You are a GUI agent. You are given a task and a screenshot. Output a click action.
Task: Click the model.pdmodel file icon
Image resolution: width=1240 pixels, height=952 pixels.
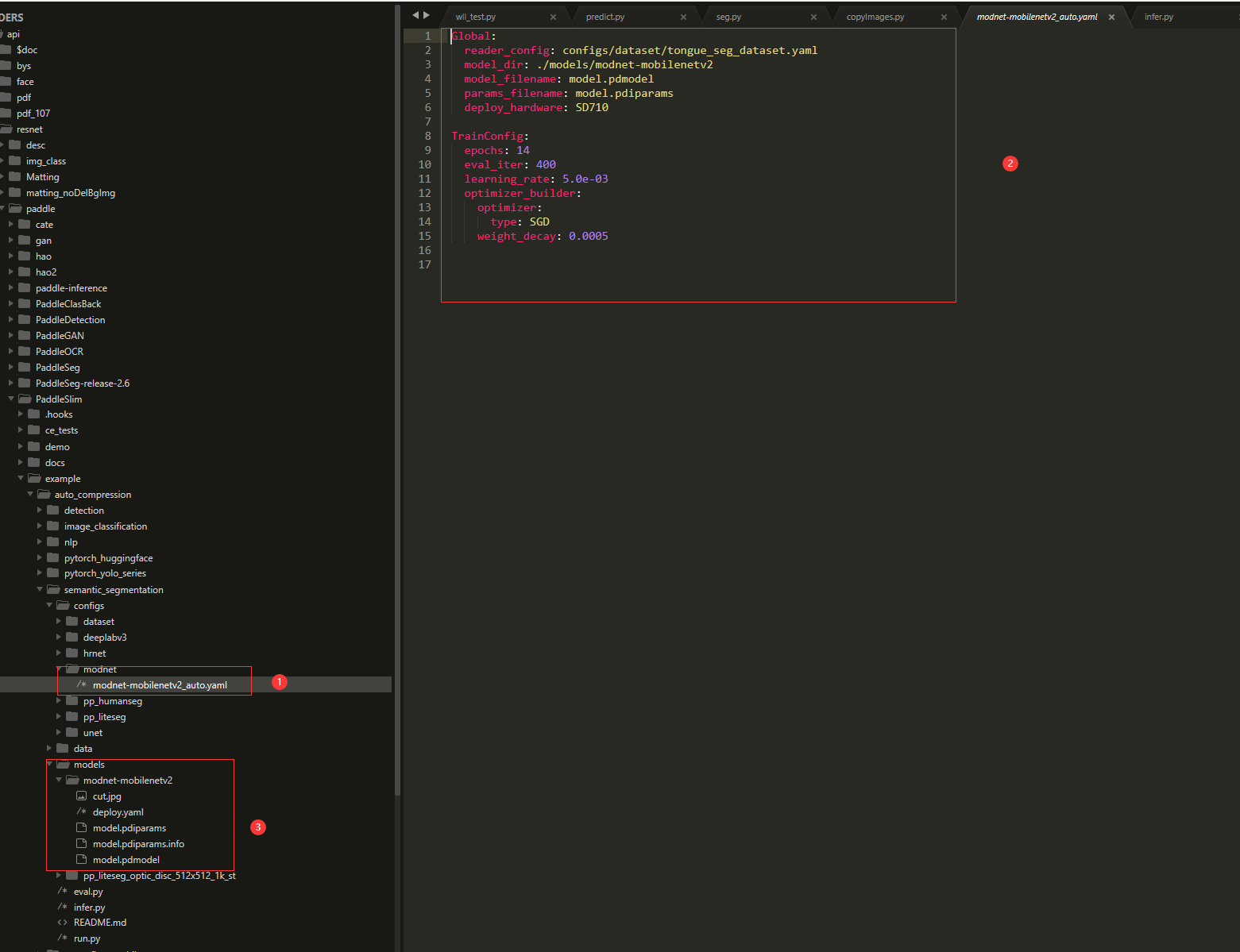click(81, 859)
